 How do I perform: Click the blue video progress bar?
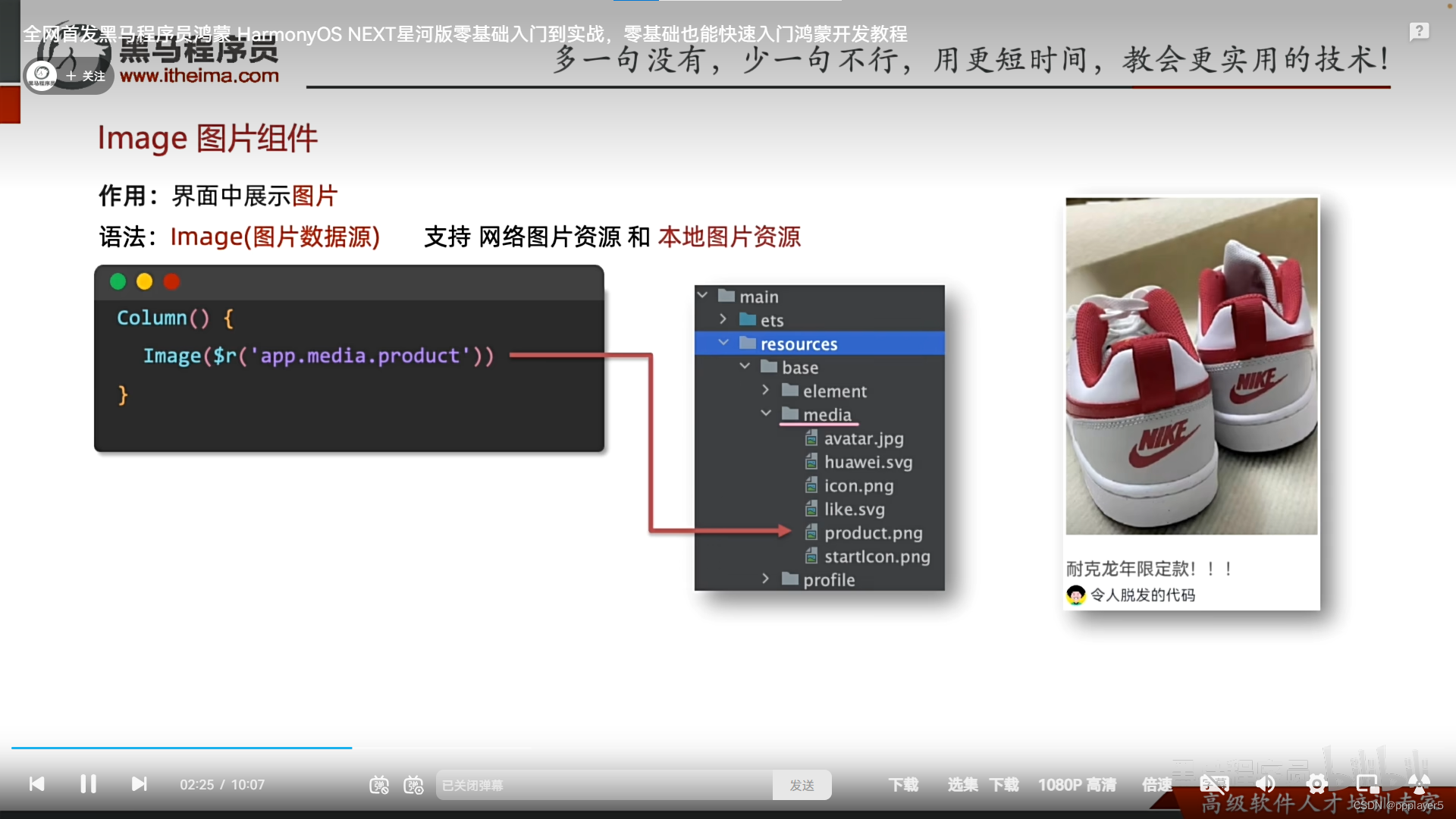(x=182, y=748)
